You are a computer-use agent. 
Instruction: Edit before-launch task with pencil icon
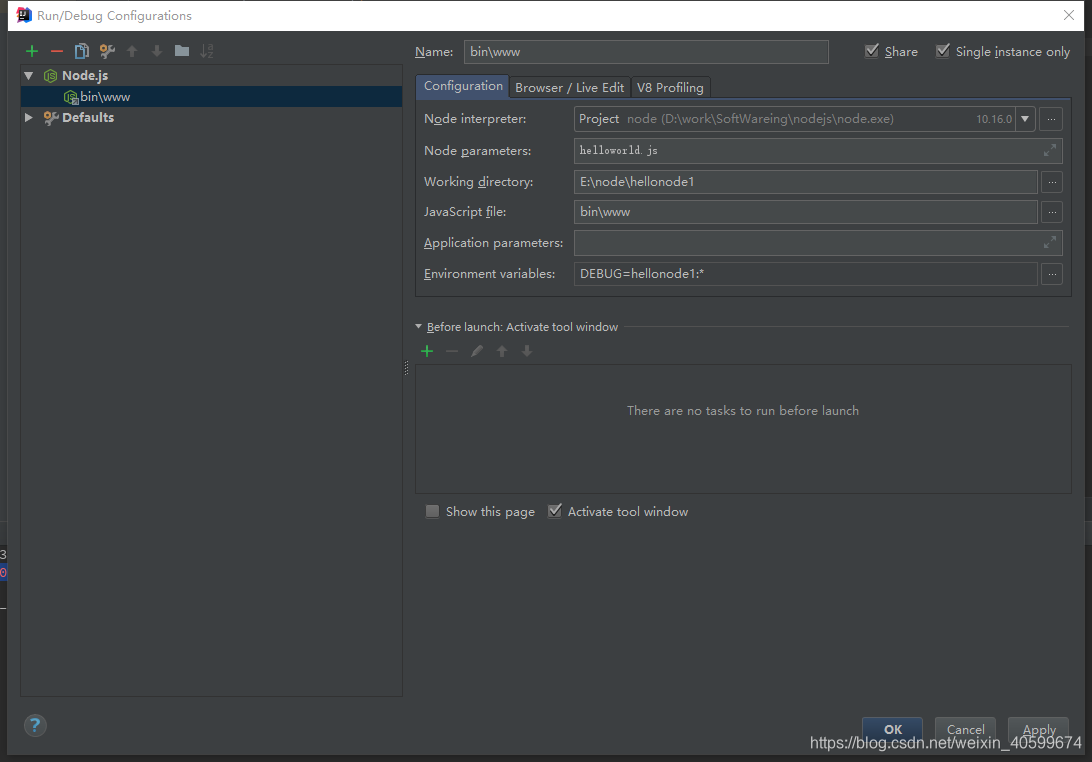pos(476,351)
